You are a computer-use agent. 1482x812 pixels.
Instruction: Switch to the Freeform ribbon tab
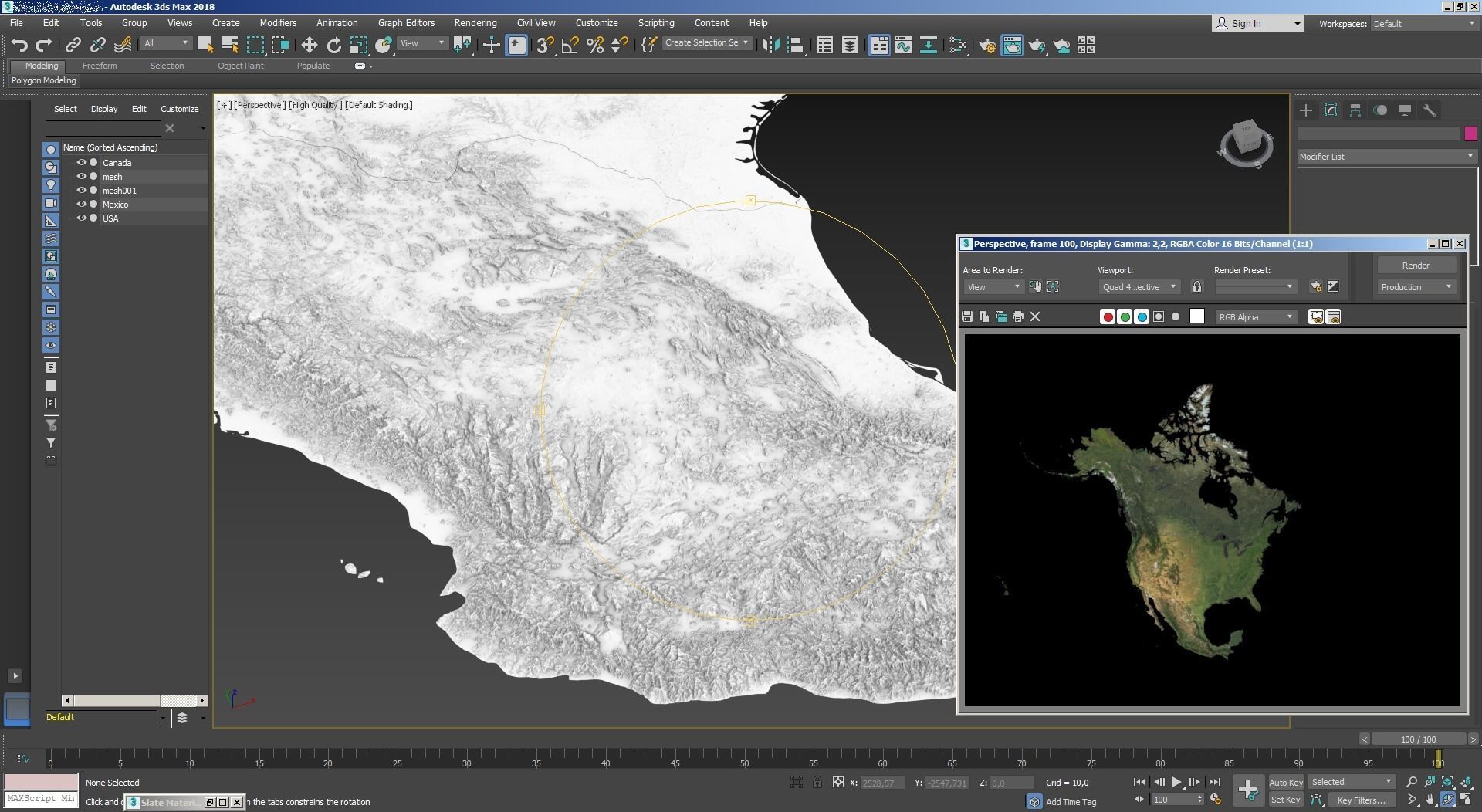coord(100,66)
